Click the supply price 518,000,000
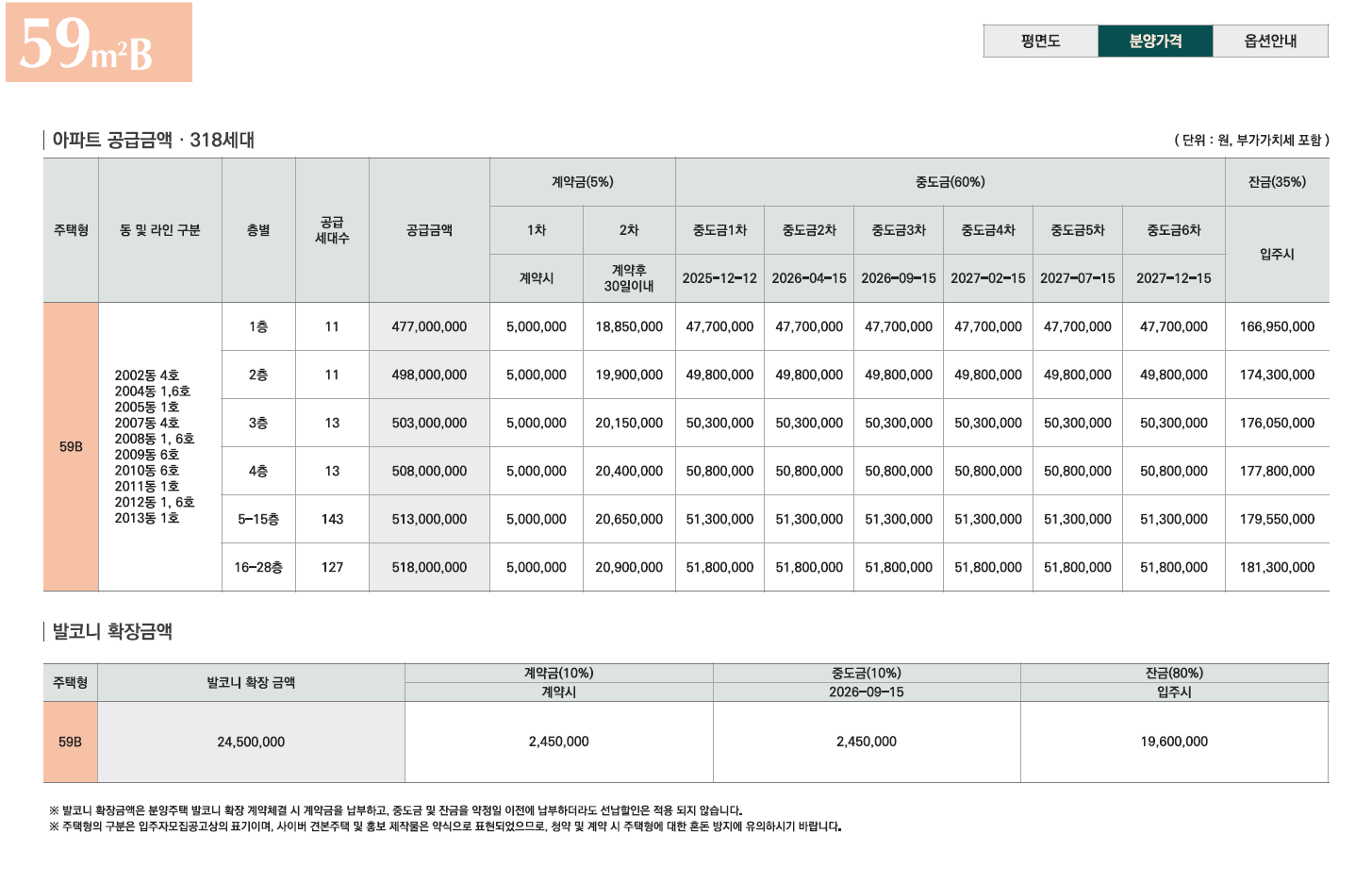The image size is (1372, 884). point(429,567)
